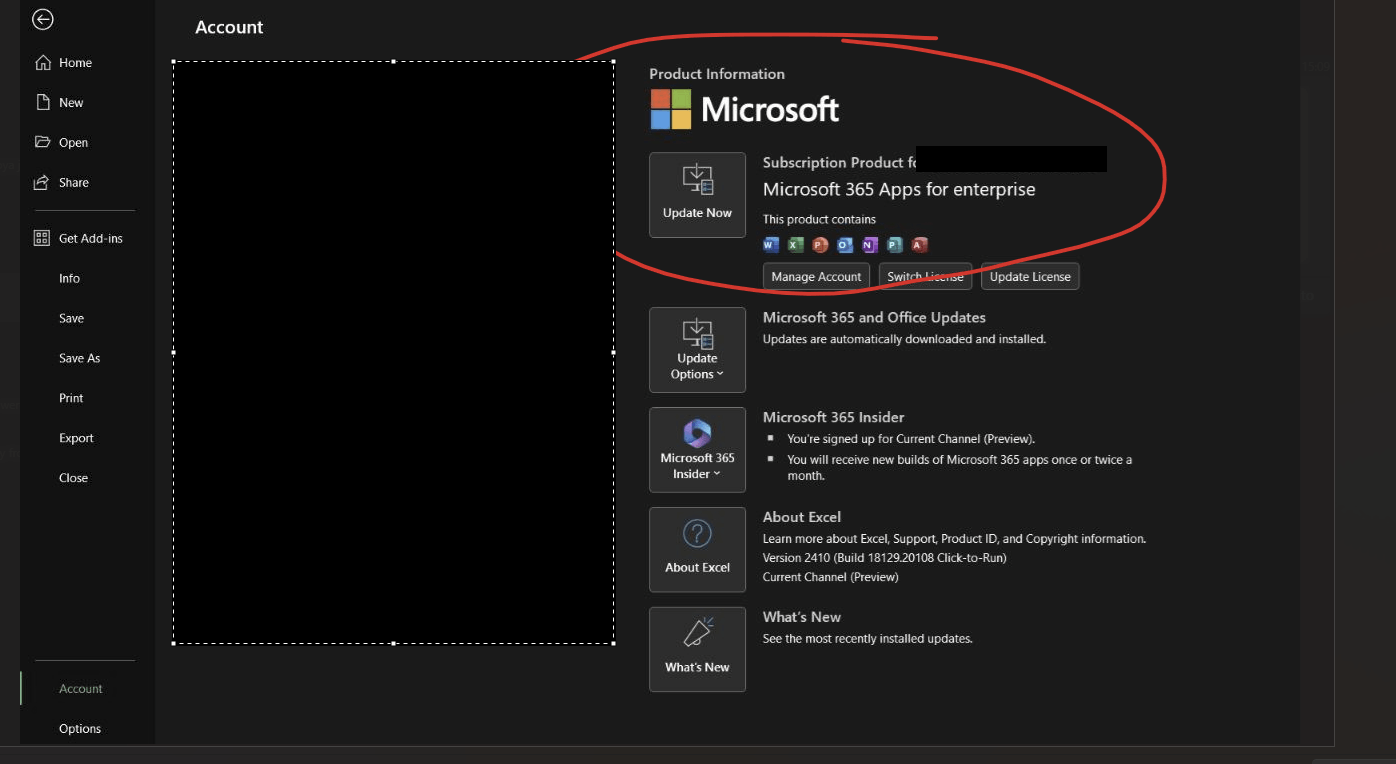This screenshot has width=1396, height=764.
Task: Click the Word app icon
Action: [x=771, y=245]
